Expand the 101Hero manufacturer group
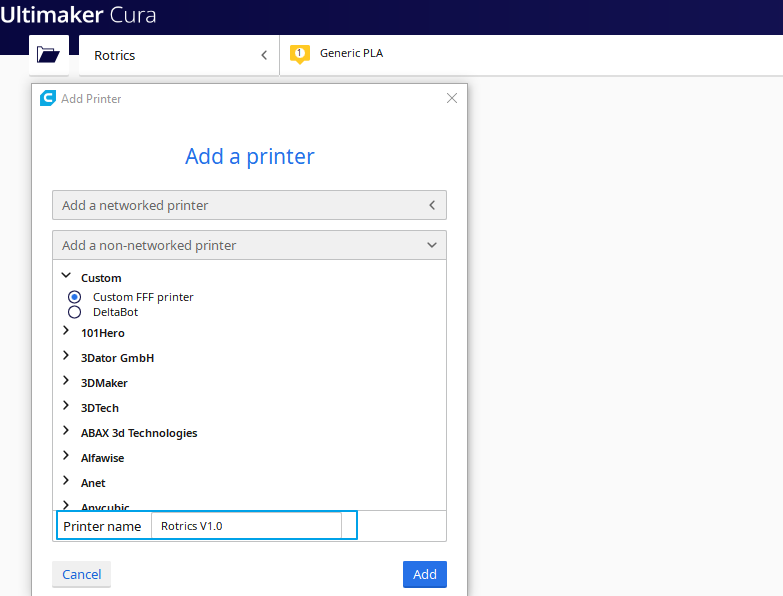 point(66,330)
